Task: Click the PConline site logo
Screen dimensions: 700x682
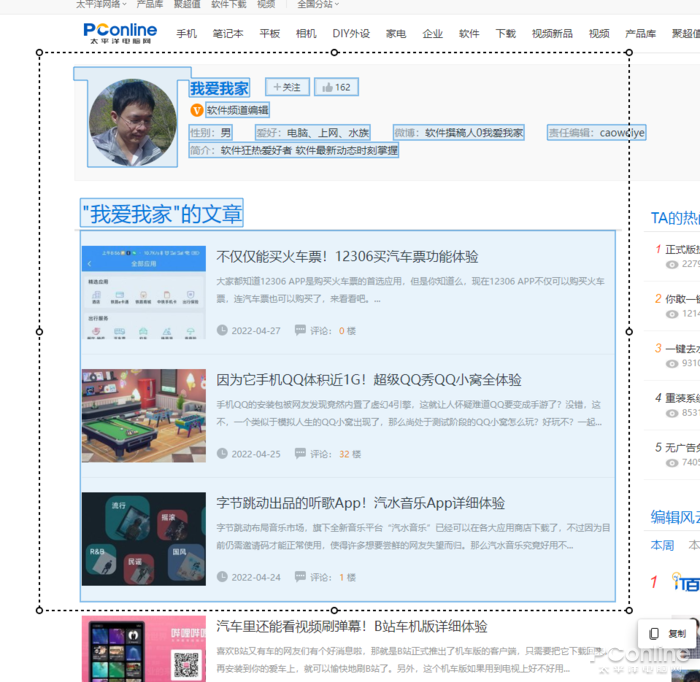Action: point(122,33)
